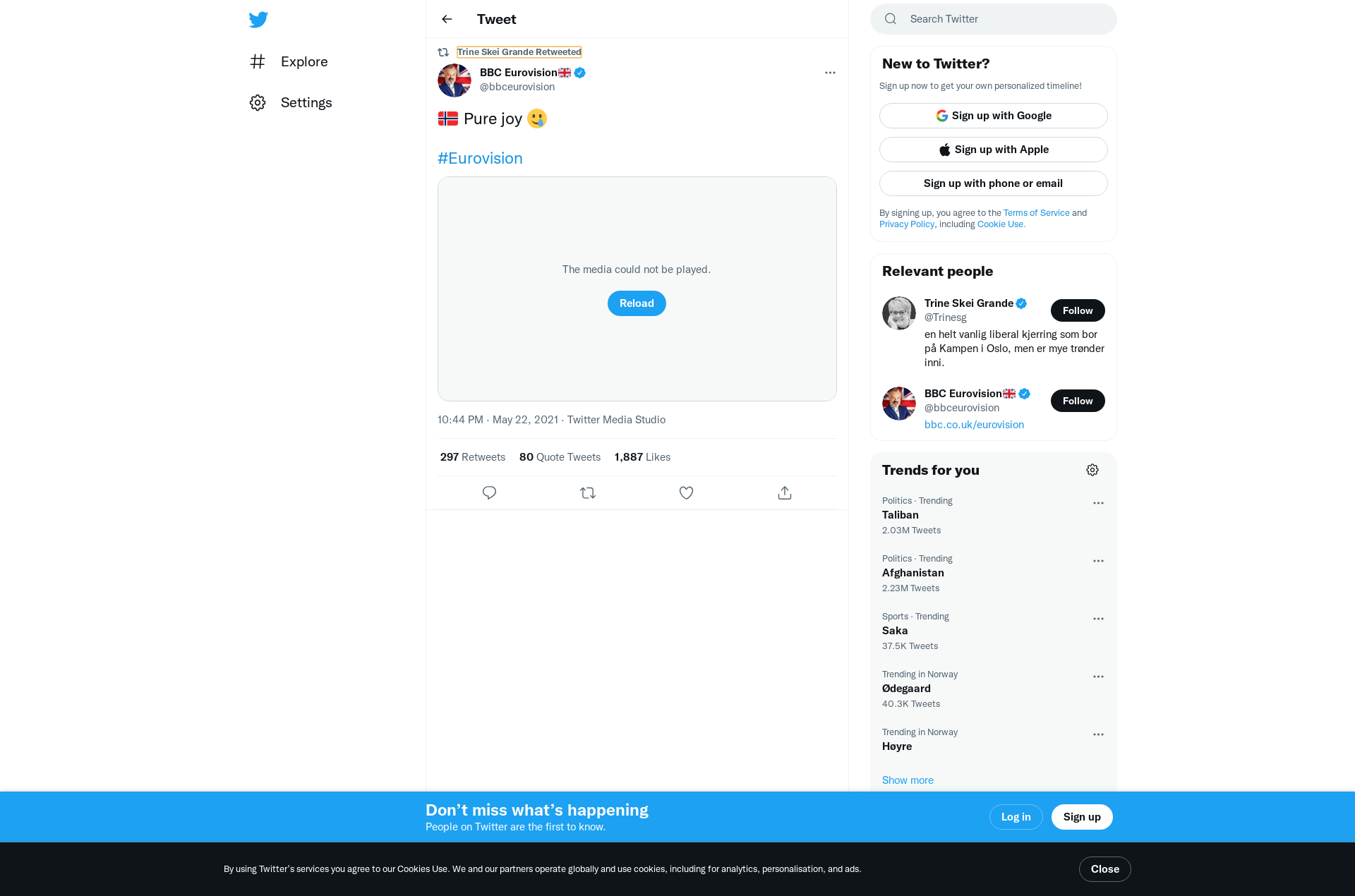Close the cookies notice banner

coord(1105,869)
